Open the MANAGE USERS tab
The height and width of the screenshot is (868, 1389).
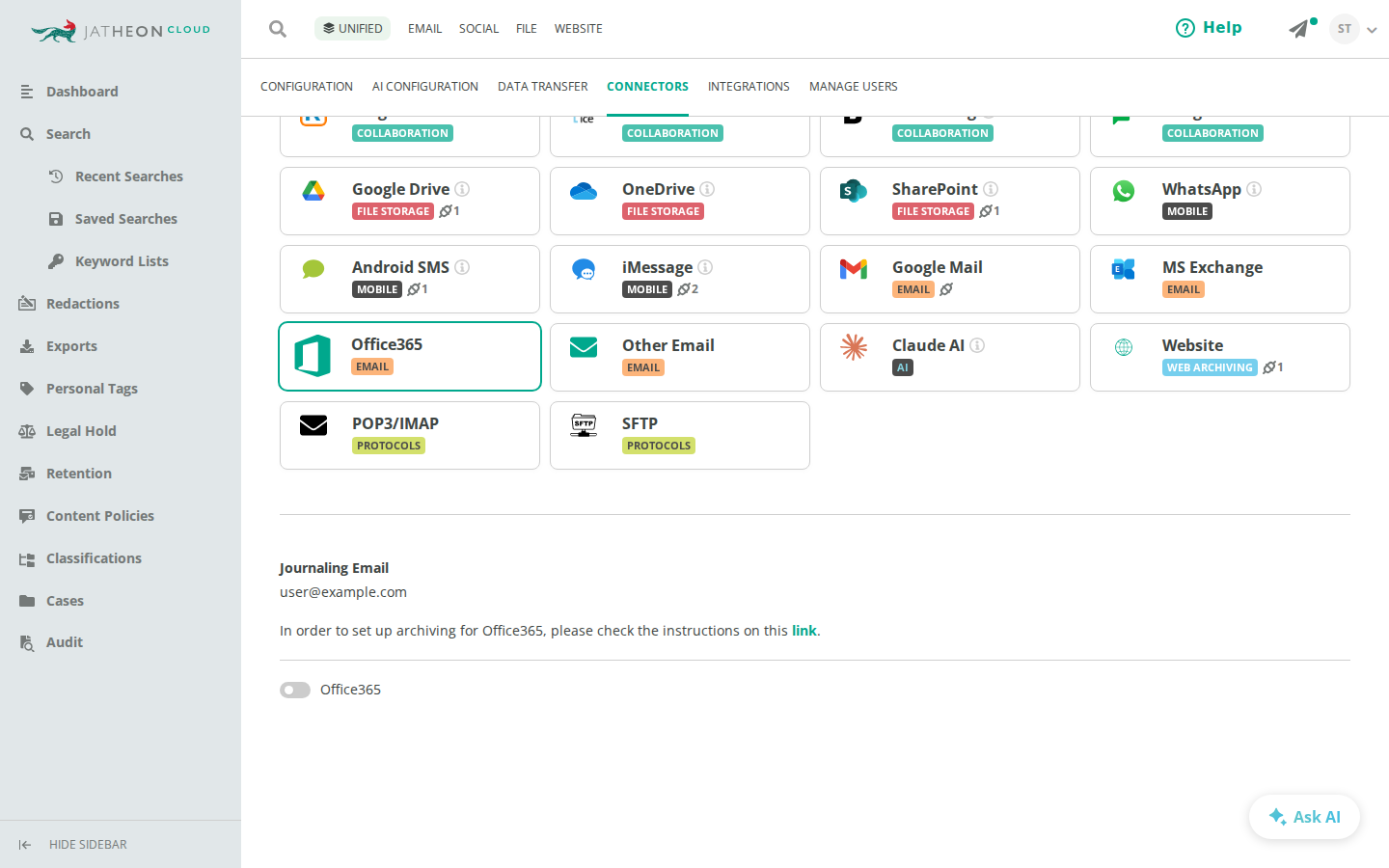click(854, 87)
